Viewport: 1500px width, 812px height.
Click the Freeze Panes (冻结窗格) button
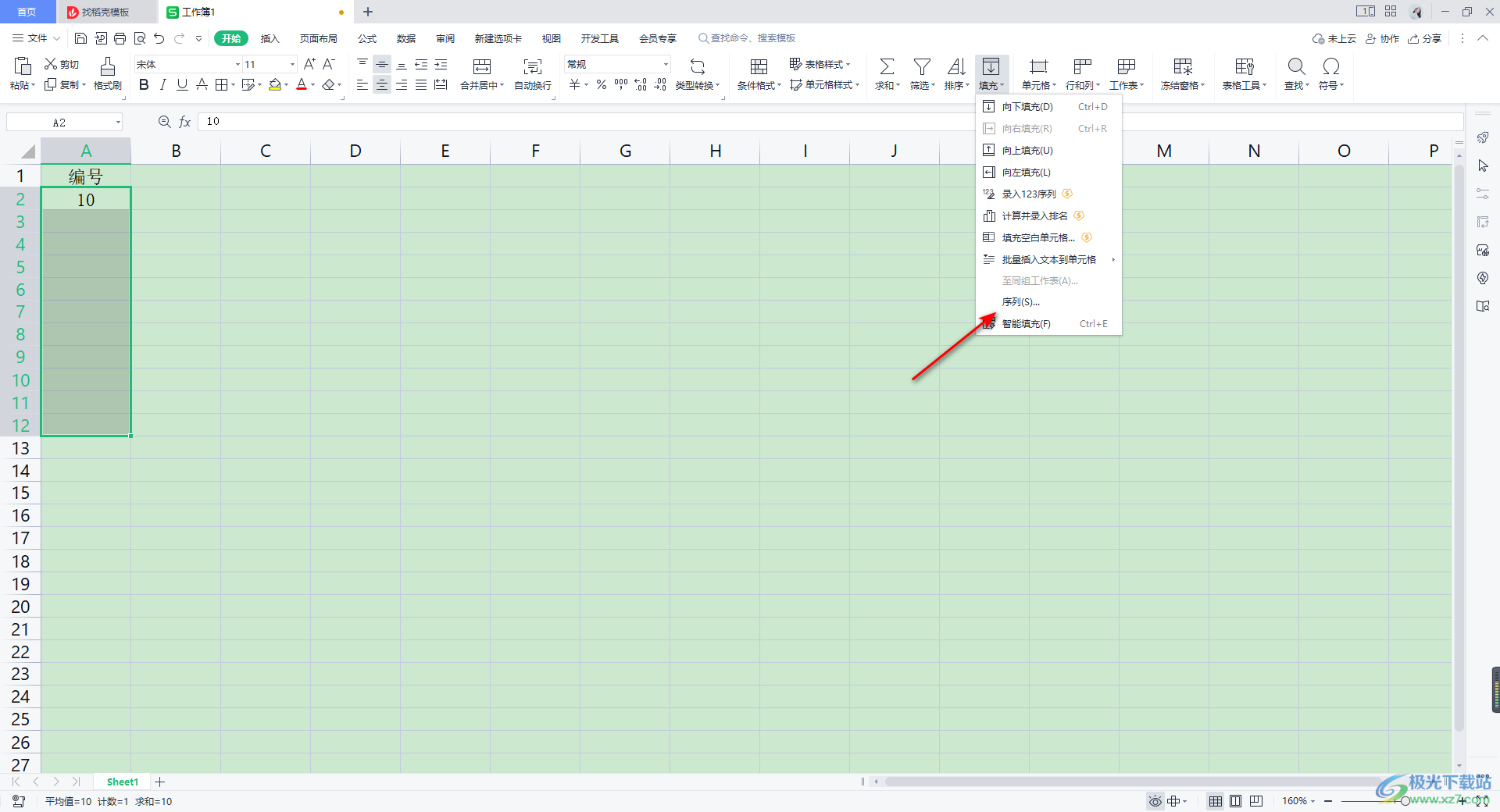pyautogui.click(x=1183, y=74)
